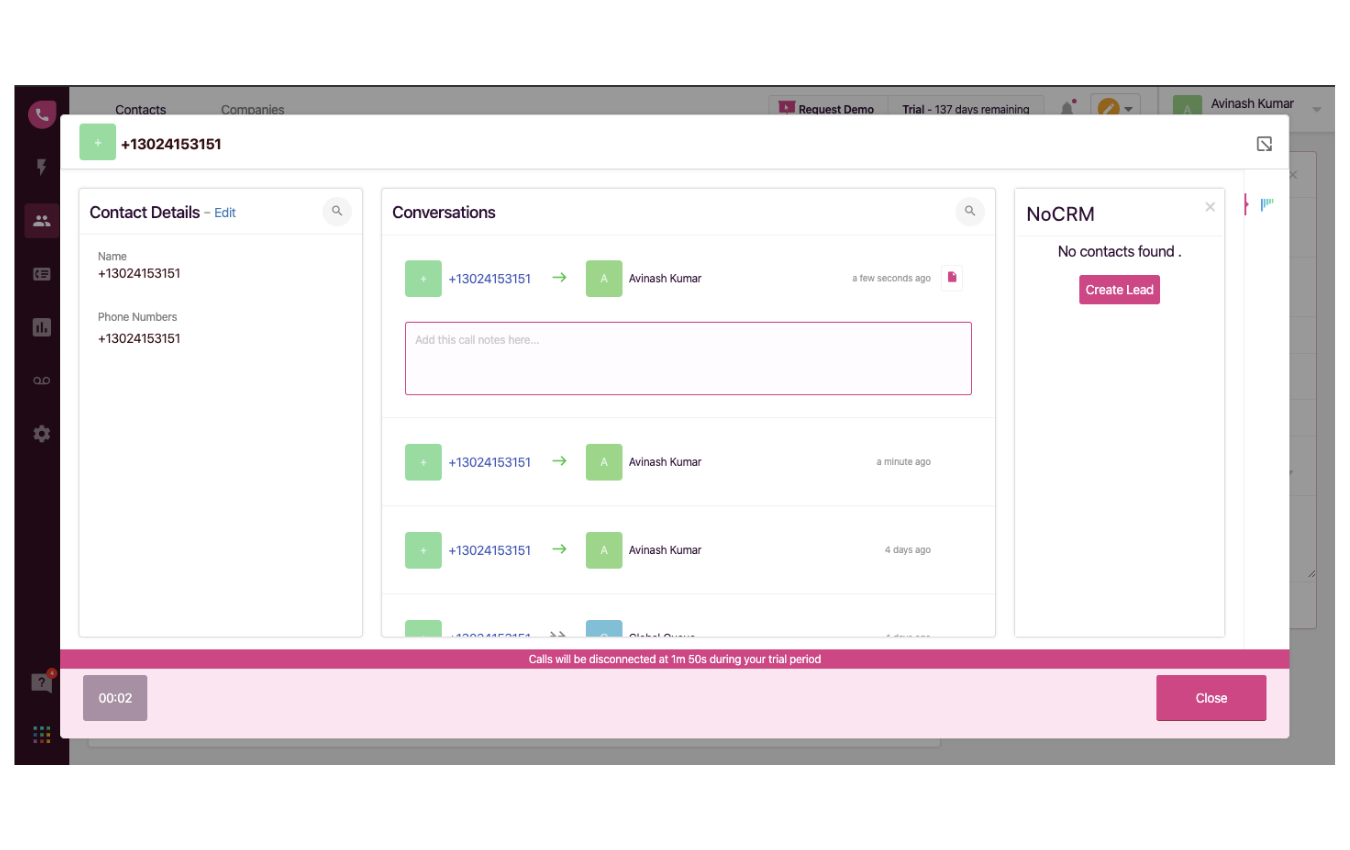1350x850 pixels.
Task: Open the Avinash Kumar profile dropdown
Action: [1251, 103]
